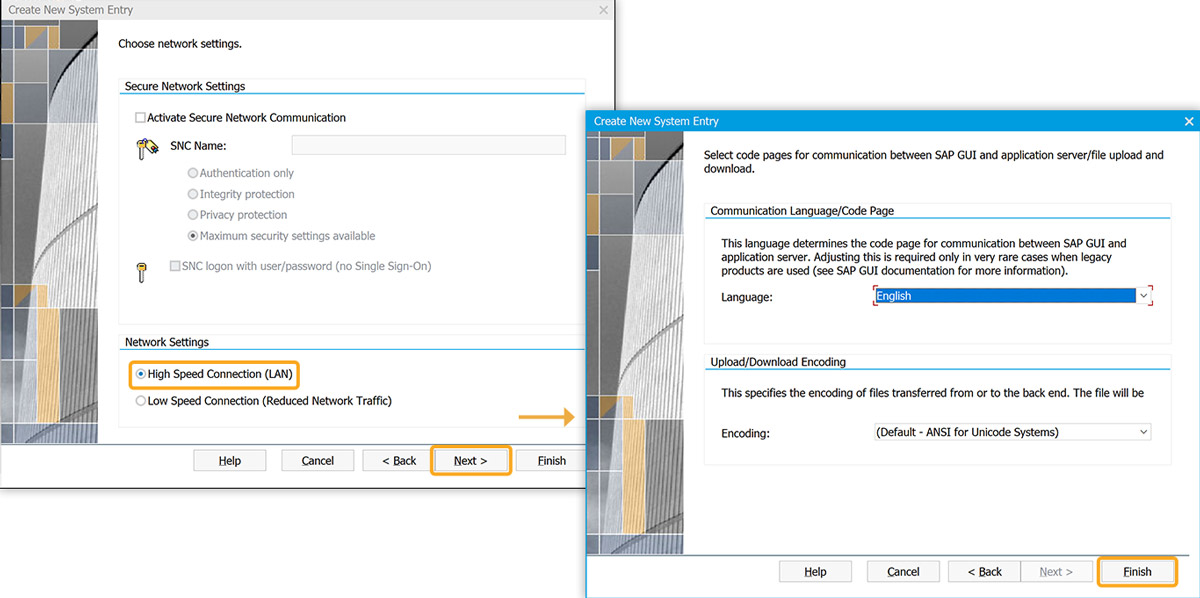1200x598 pixels.
Task: Open the Encoding dropdown list
Action: pyautogui.click(x=1012, y=432)
